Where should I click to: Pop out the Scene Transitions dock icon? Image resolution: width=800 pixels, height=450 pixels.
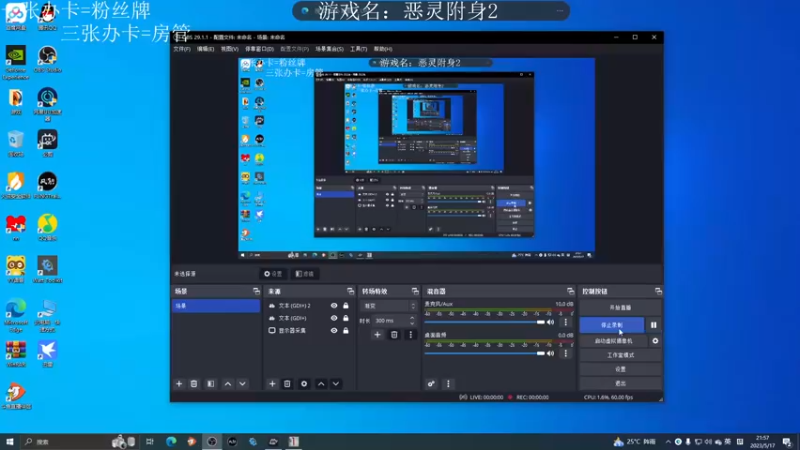(415, 291)
